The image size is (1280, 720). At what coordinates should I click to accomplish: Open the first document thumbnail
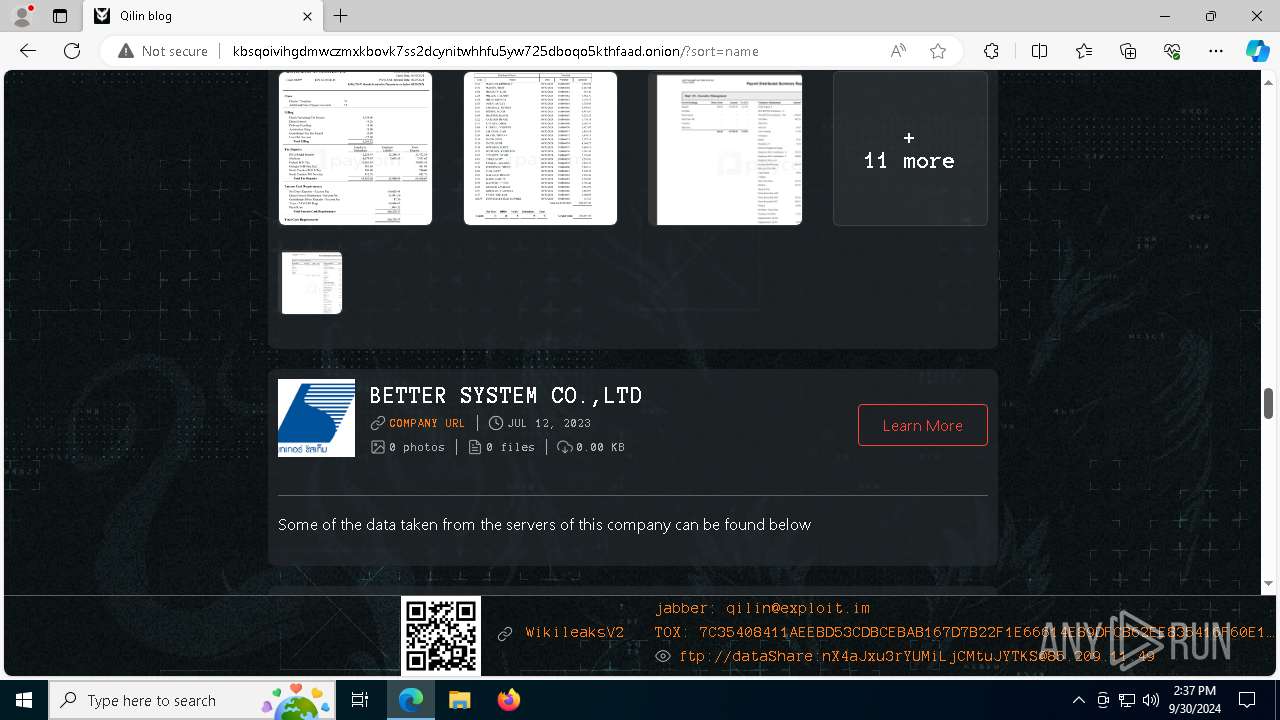pos(355,148)
